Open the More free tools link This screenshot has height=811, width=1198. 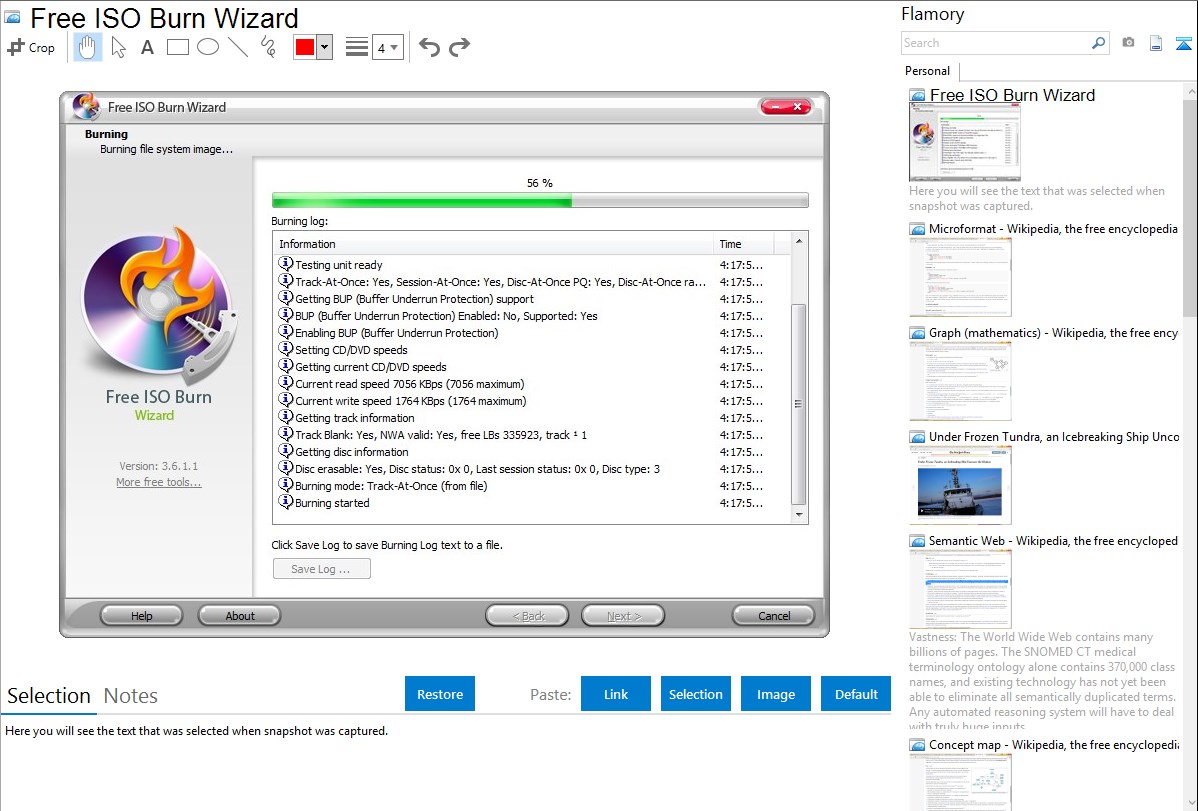[x=159, y=482]
